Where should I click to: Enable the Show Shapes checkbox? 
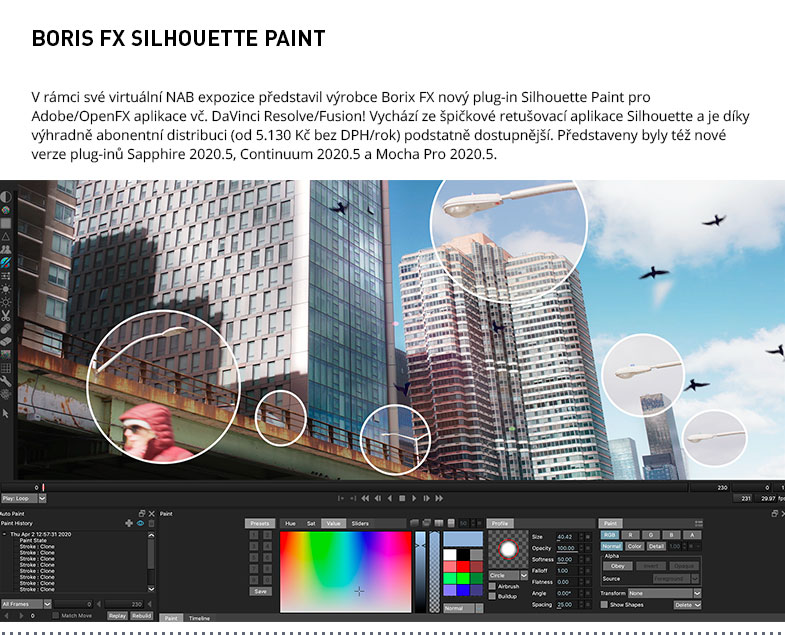[x=604, y=605]
